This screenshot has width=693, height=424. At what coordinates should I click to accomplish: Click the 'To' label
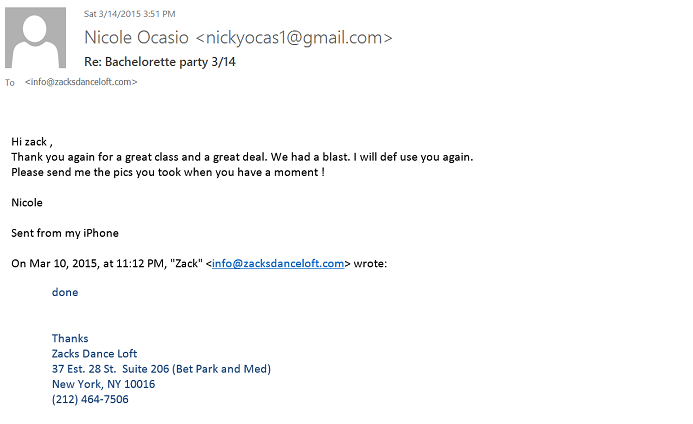10,83
